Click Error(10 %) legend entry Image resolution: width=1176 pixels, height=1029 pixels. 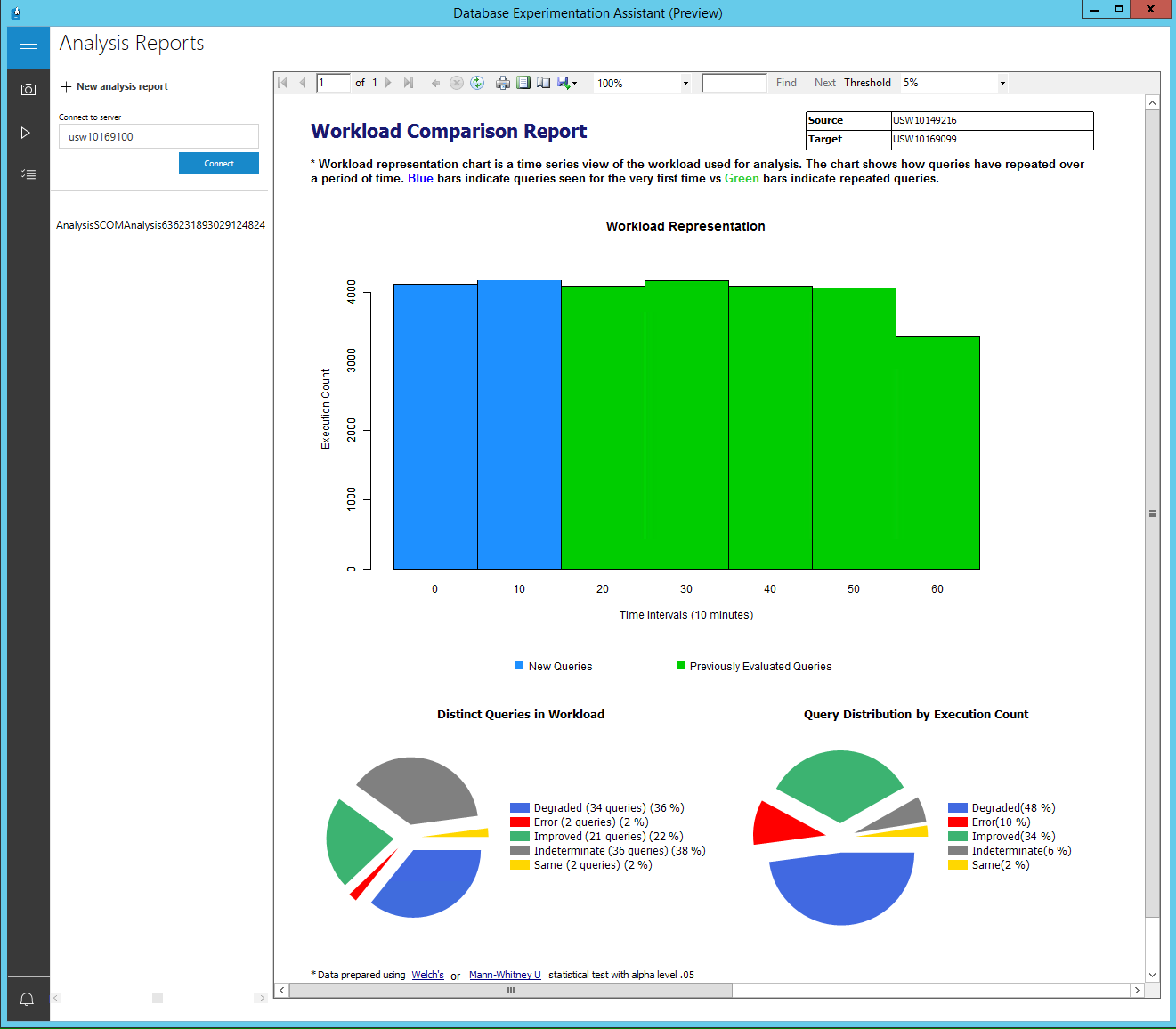click(989, 822)
